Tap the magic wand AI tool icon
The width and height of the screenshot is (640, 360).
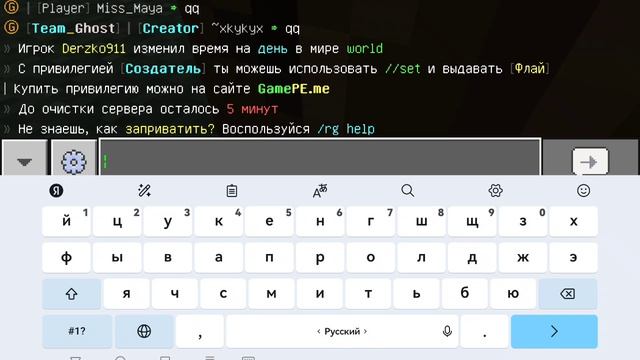144,191
